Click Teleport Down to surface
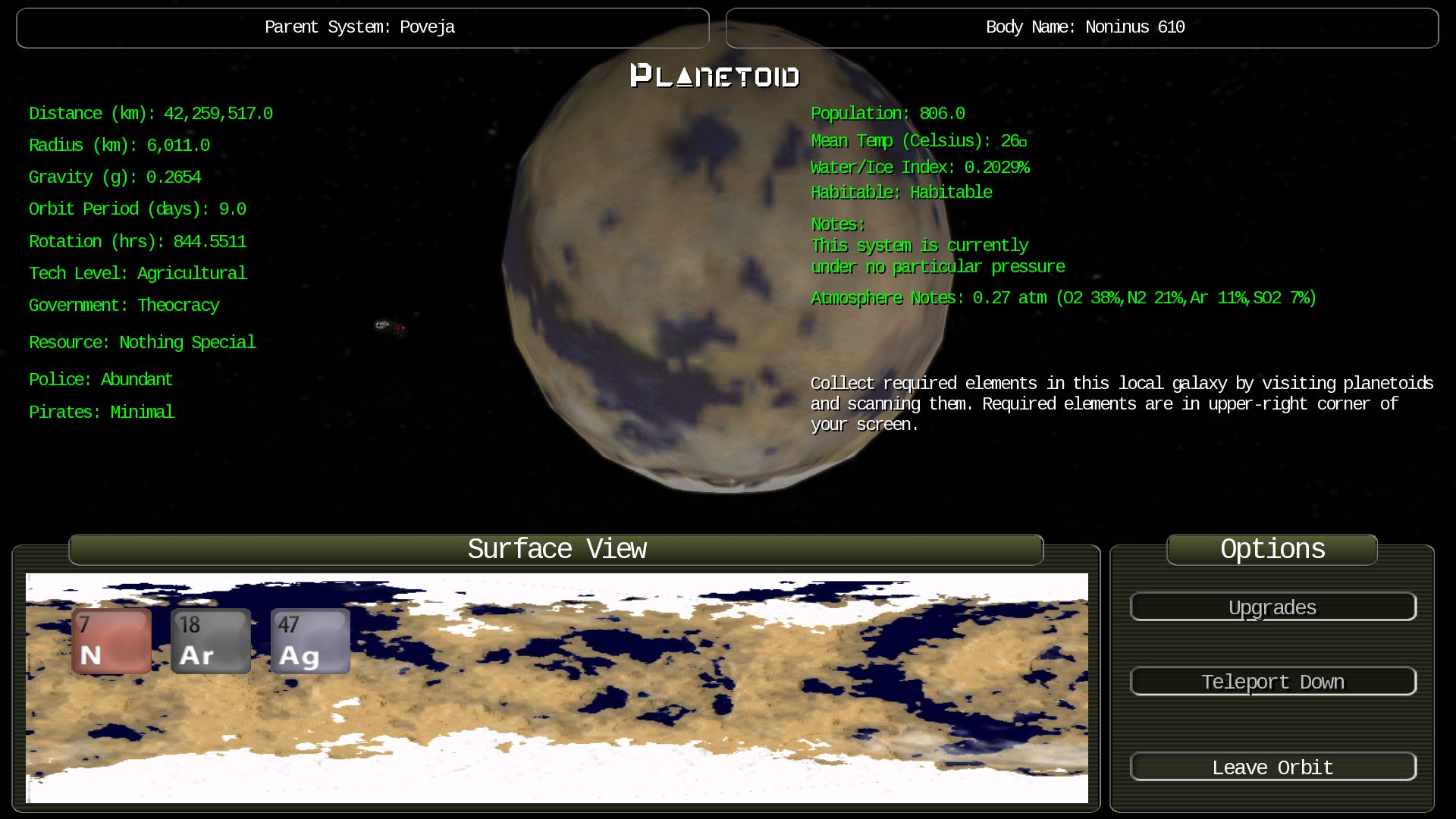This screenshot has width=1456, height=819. 1272,681
